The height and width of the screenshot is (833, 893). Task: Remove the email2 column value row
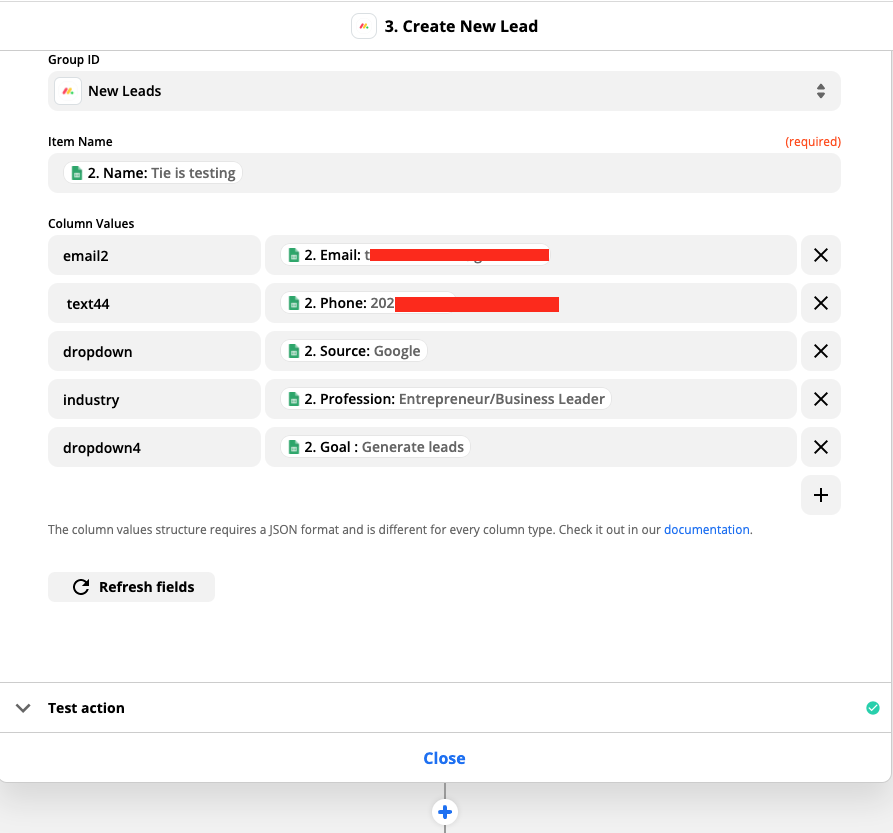coord(820,255)
